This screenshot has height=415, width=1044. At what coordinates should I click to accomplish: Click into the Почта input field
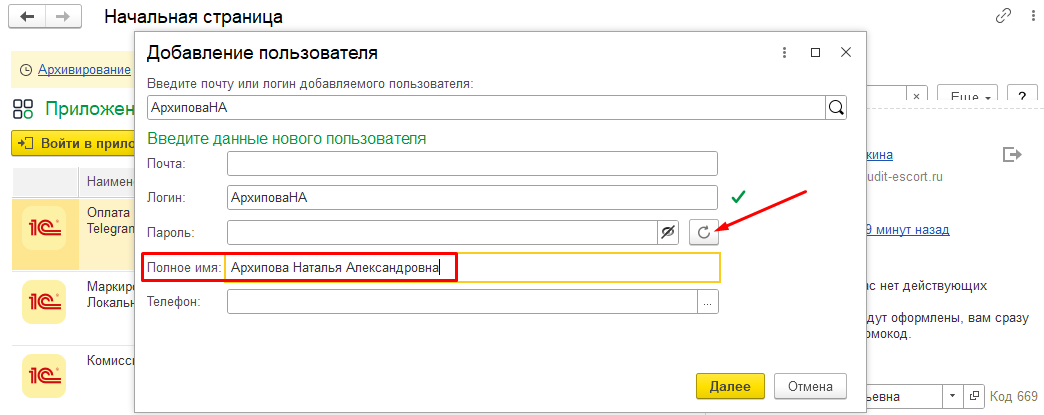click(x=472, y=163)
